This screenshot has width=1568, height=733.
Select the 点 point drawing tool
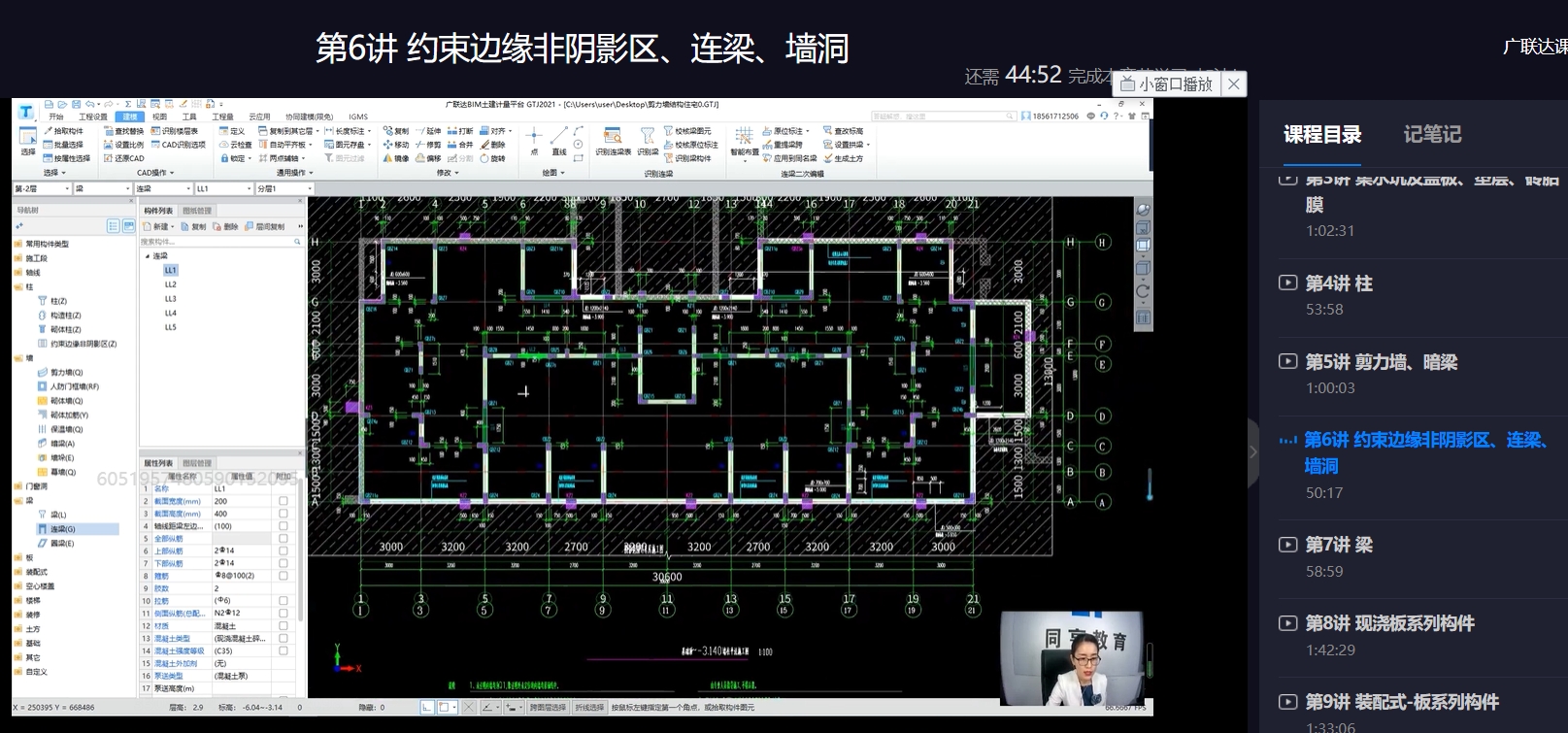click(534, 141)
